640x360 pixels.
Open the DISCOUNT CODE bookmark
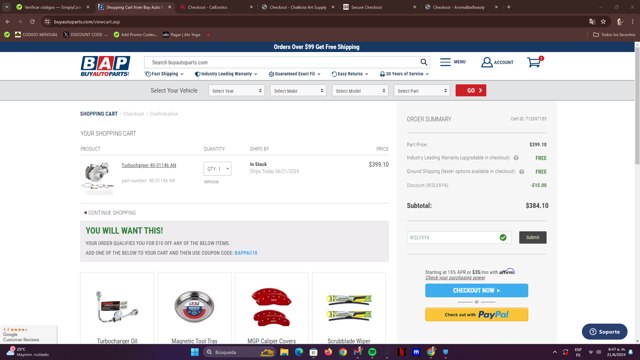click(85, 35)
